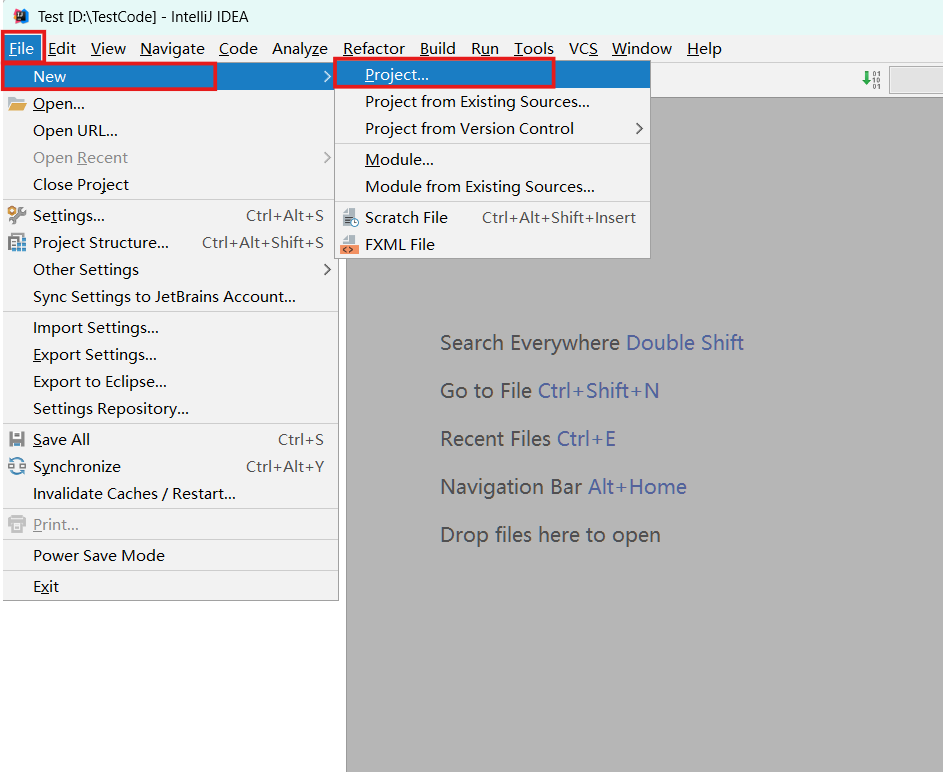
Task: Open the Analyze menu
Action: 299,48
